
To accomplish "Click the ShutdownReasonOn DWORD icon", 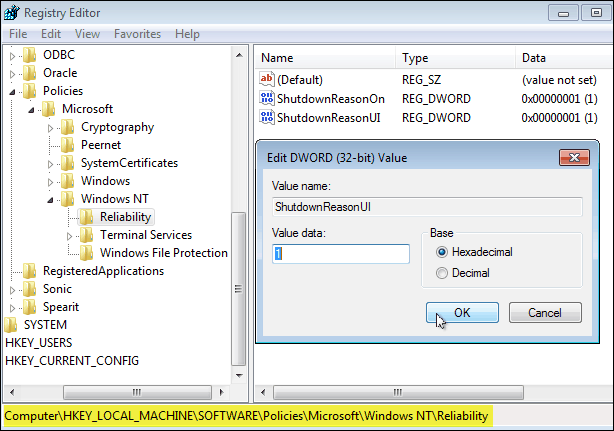I will [x=267, y=98].
